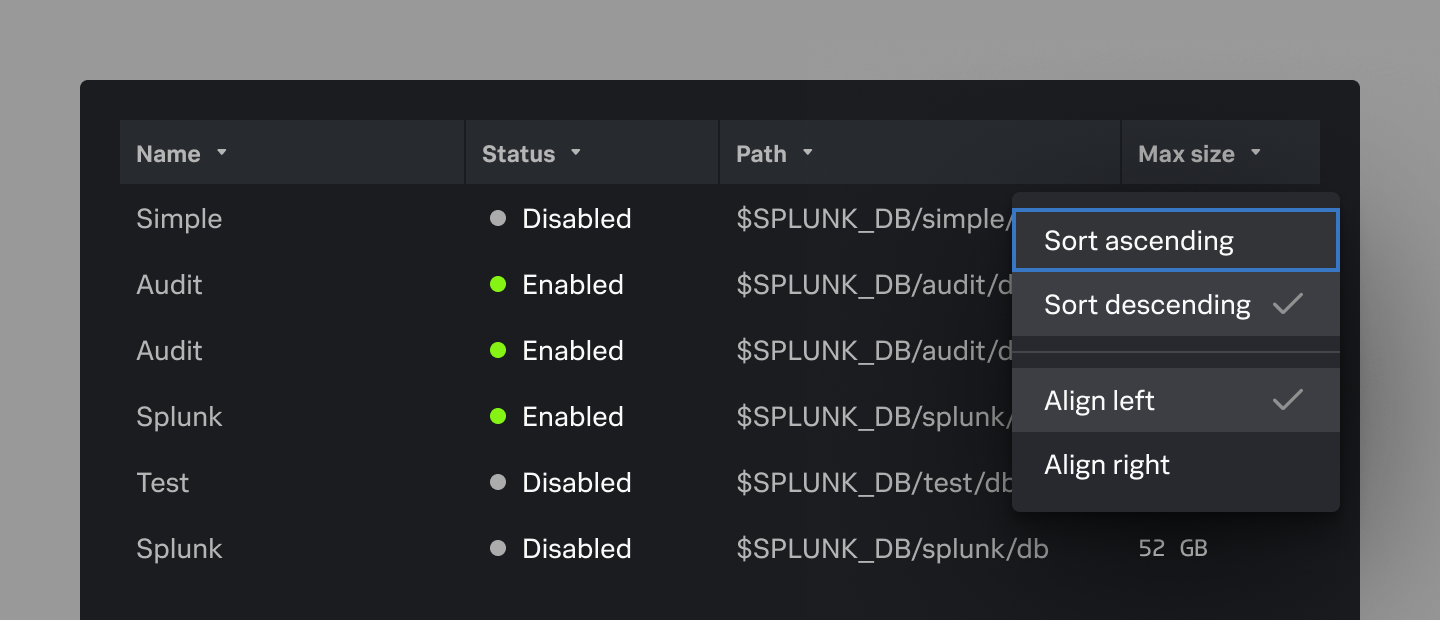Click the gray status dot for Simple

coord(498,218)
